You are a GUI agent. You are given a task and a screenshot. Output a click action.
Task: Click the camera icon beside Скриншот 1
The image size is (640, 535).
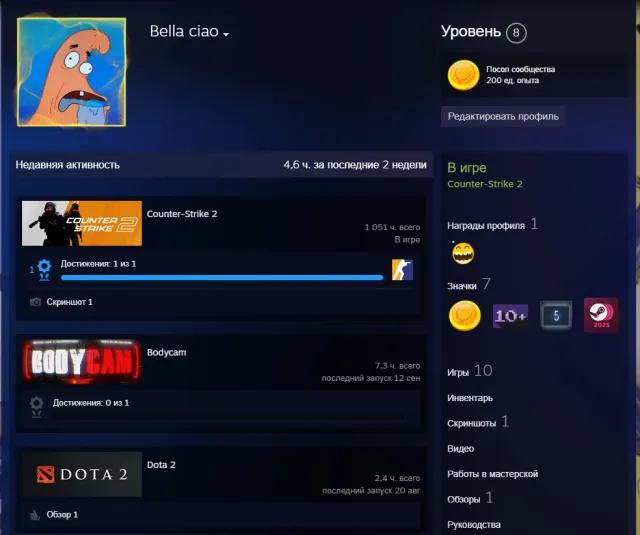click(36, 302)
